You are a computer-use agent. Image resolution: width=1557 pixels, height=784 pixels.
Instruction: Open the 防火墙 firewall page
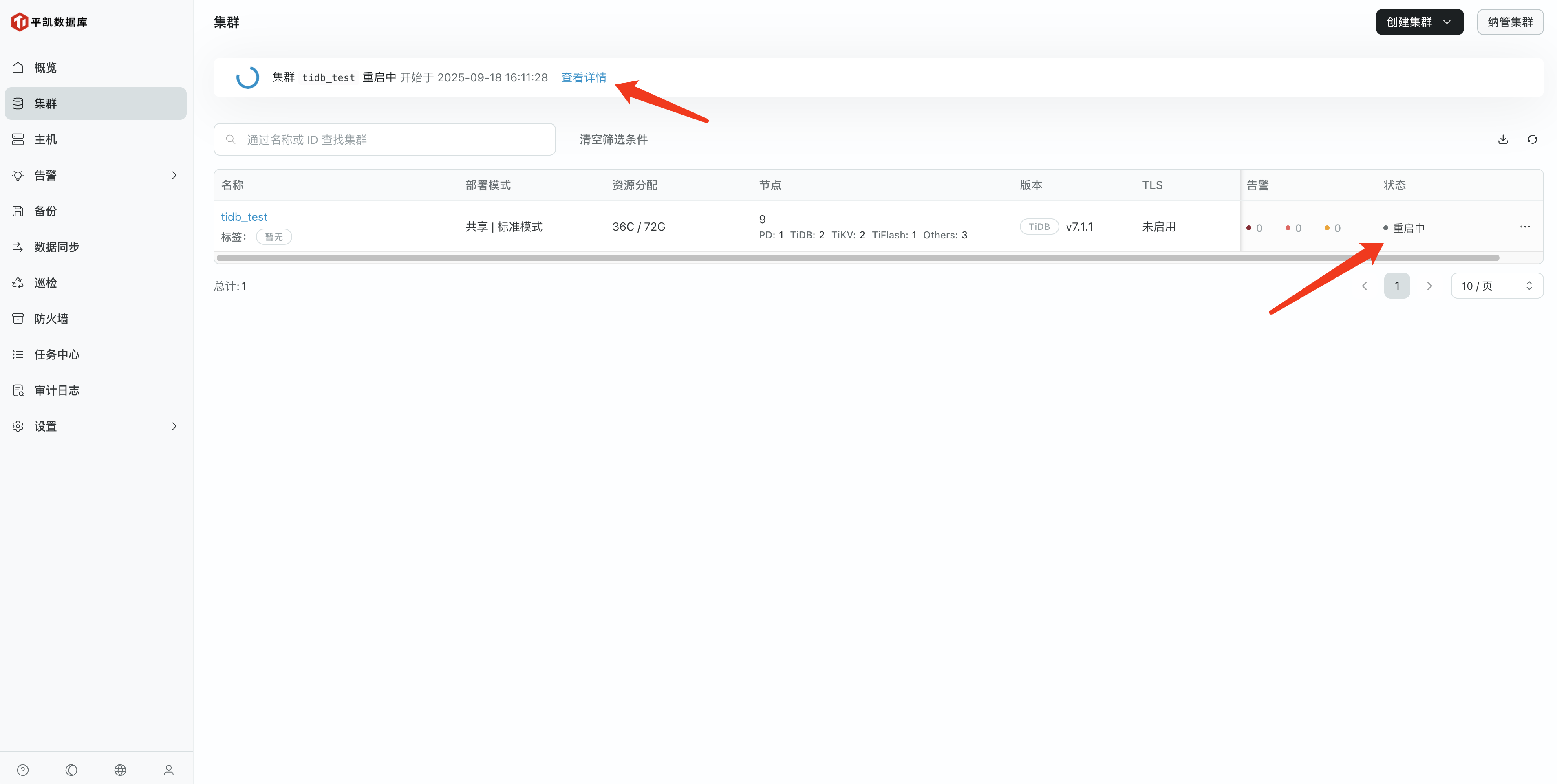tap(51, 318)
